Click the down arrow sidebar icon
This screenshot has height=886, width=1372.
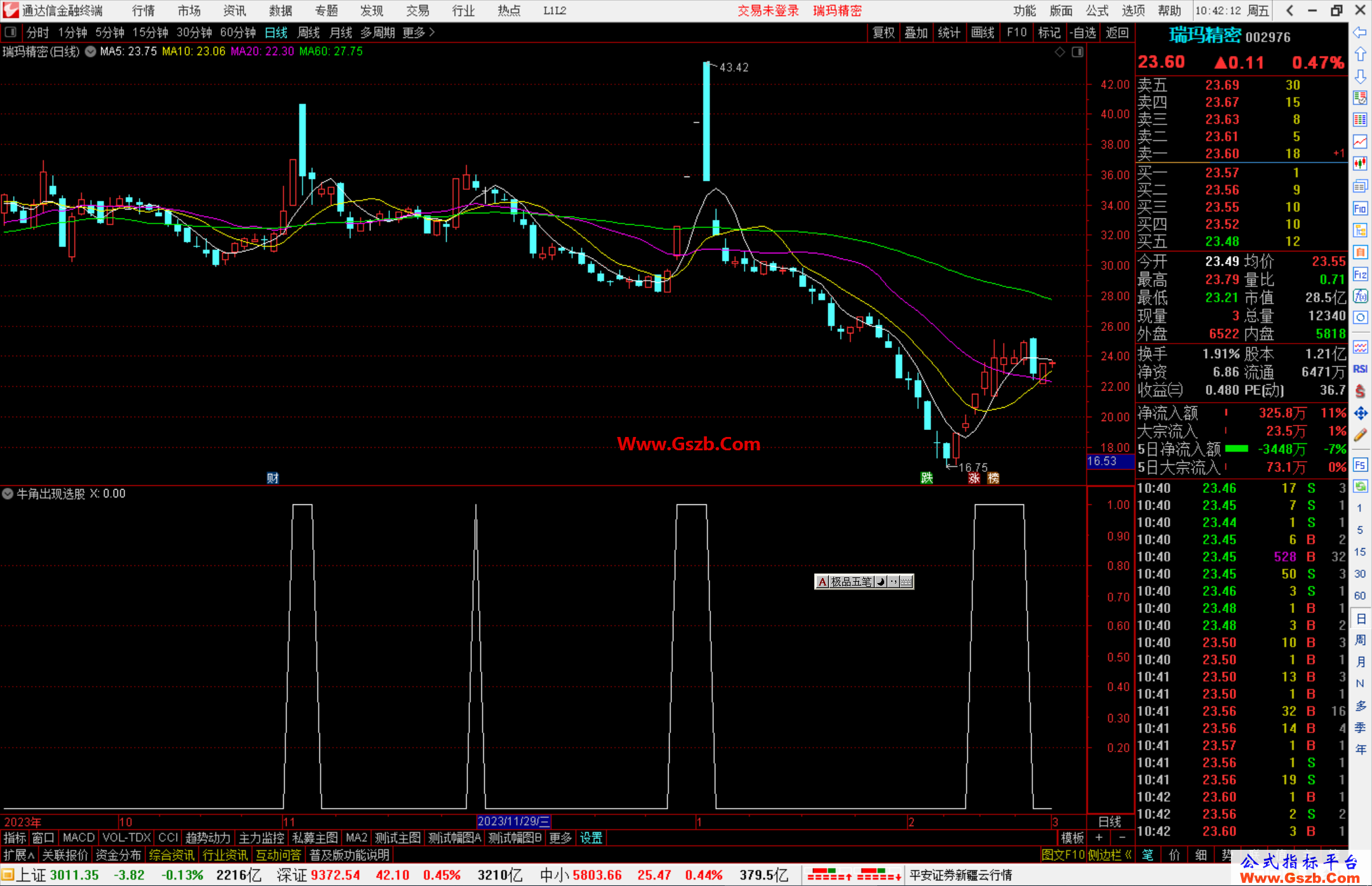pyautogui.click(x=1360, y=76)
